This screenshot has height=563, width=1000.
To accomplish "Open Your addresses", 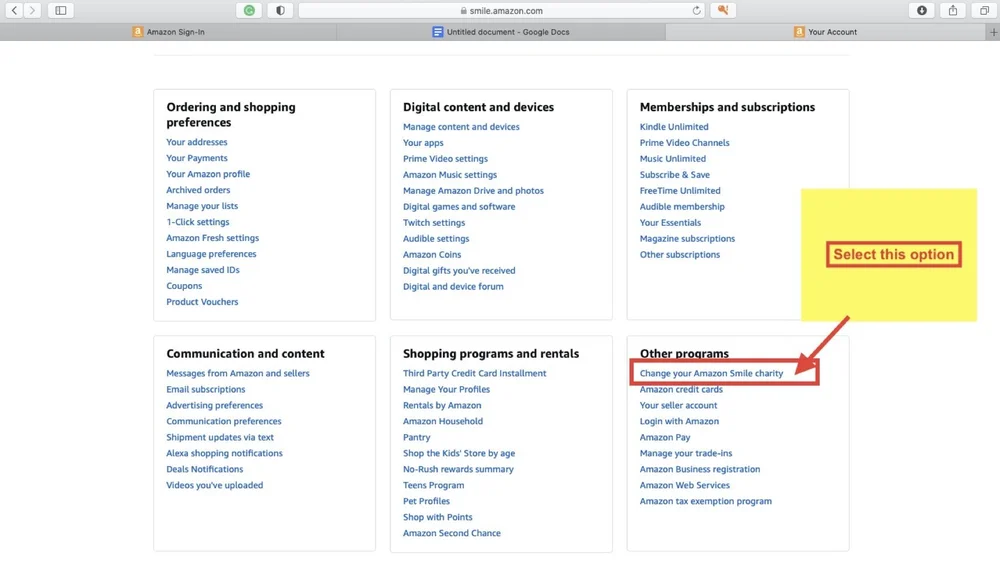I will [196, 142].
